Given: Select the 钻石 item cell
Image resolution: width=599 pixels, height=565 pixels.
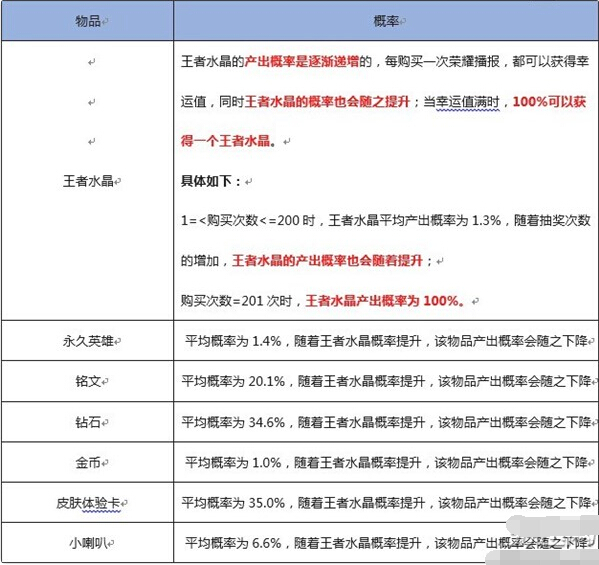Looking at the screenshot, I should [x=87, y=422].
